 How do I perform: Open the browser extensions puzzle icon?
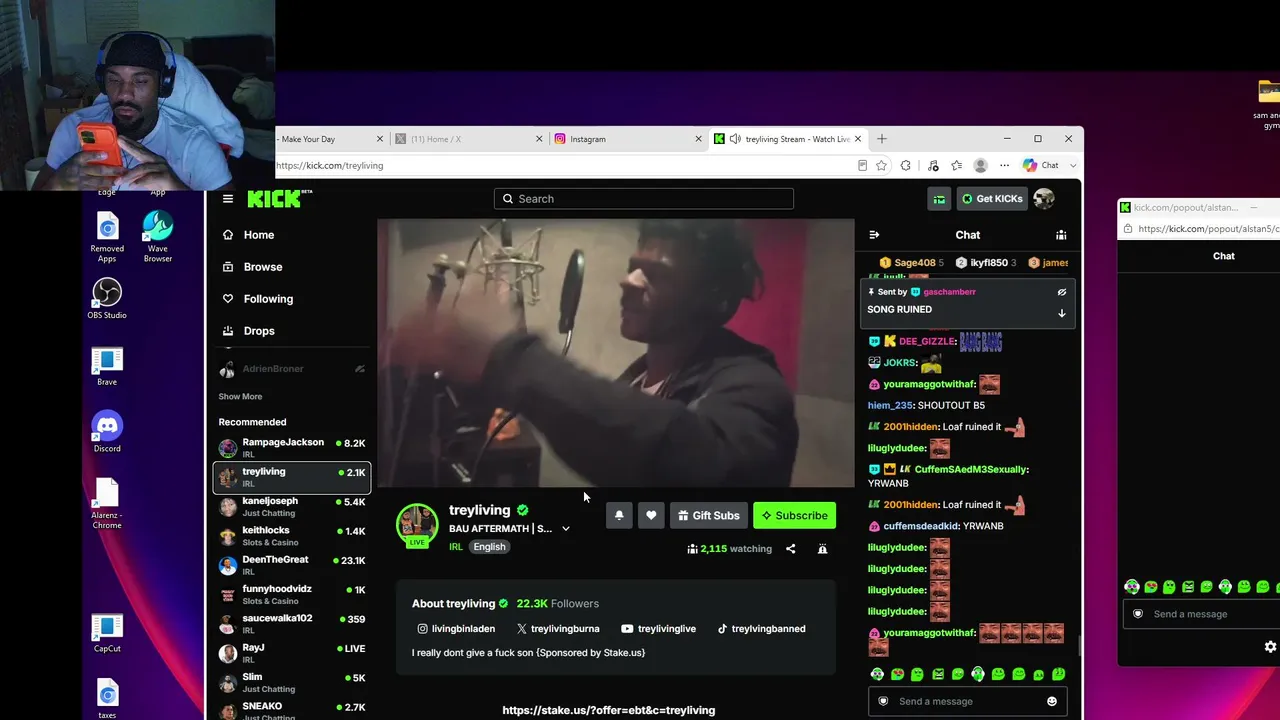(x=905, y=166)
